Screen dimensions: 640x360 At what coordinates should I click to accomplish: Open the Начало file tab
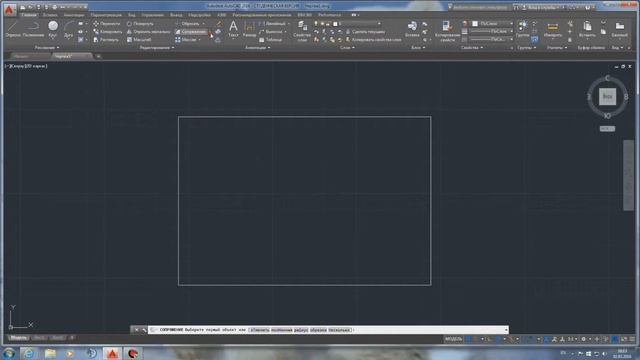point(21,56)
